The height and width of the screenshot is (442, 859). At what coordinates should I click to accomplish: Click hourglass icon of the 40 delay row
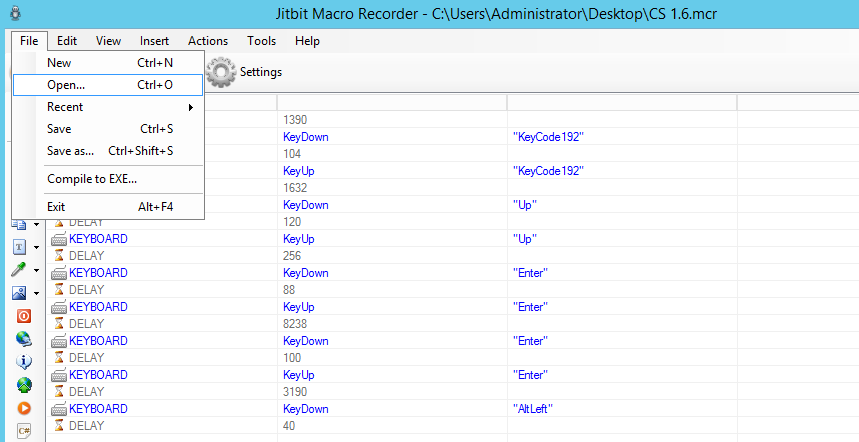click(x=59, y=426)
